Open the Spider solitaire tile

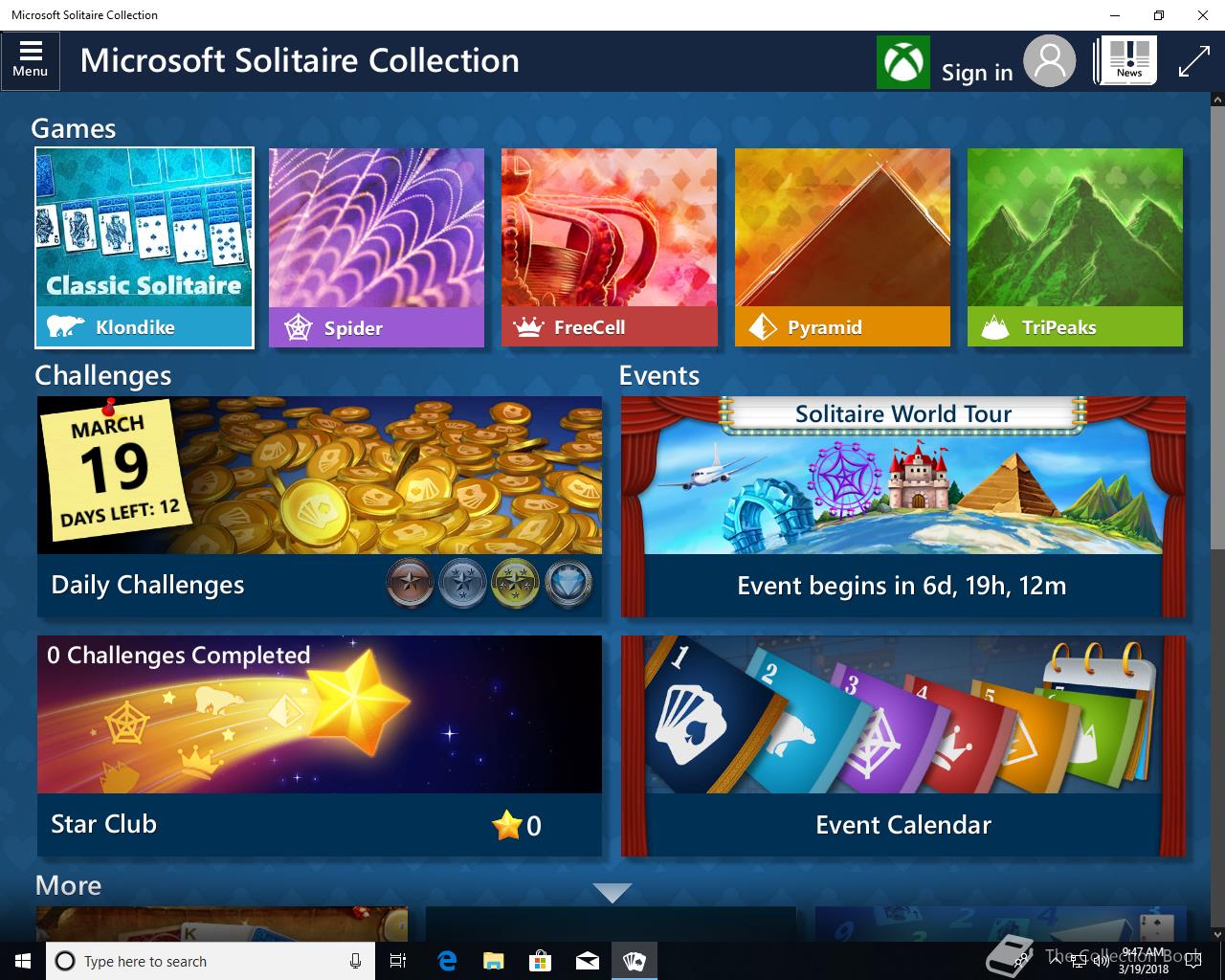click(x=376, y=248)
